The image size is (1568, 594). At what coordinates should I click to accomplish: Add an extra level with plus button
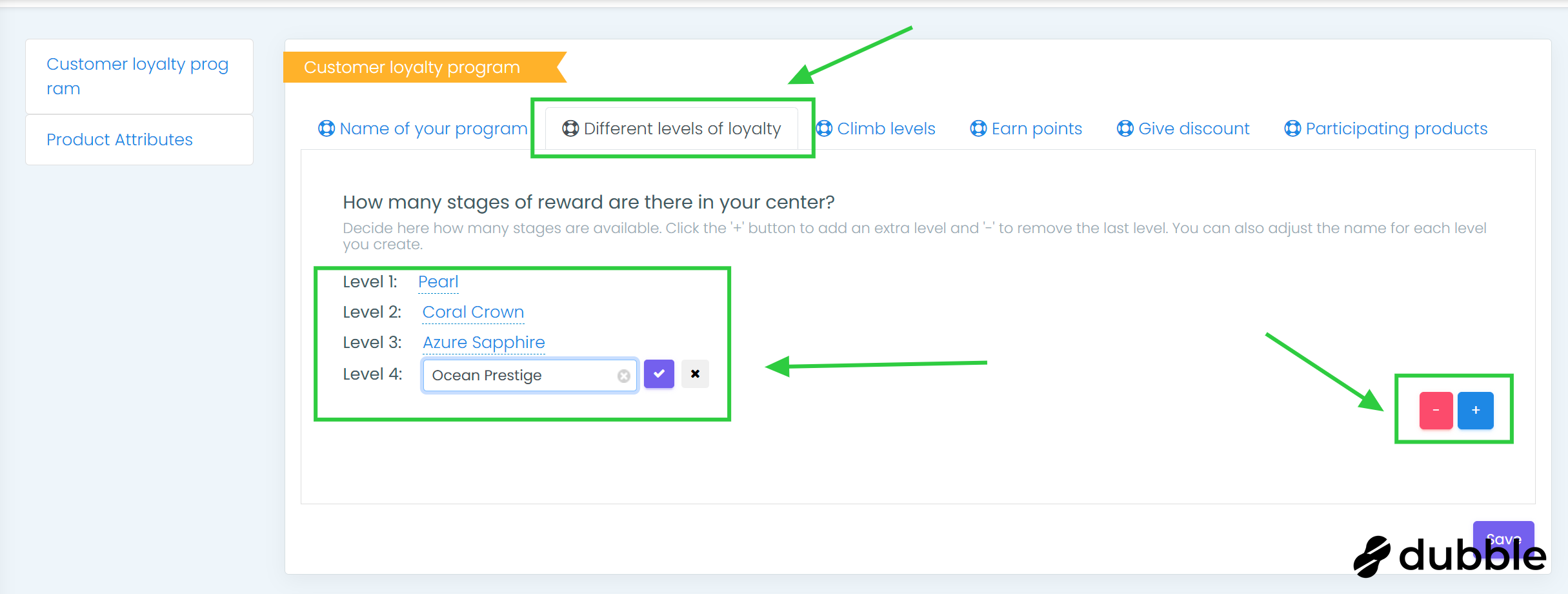point(1476,410)
